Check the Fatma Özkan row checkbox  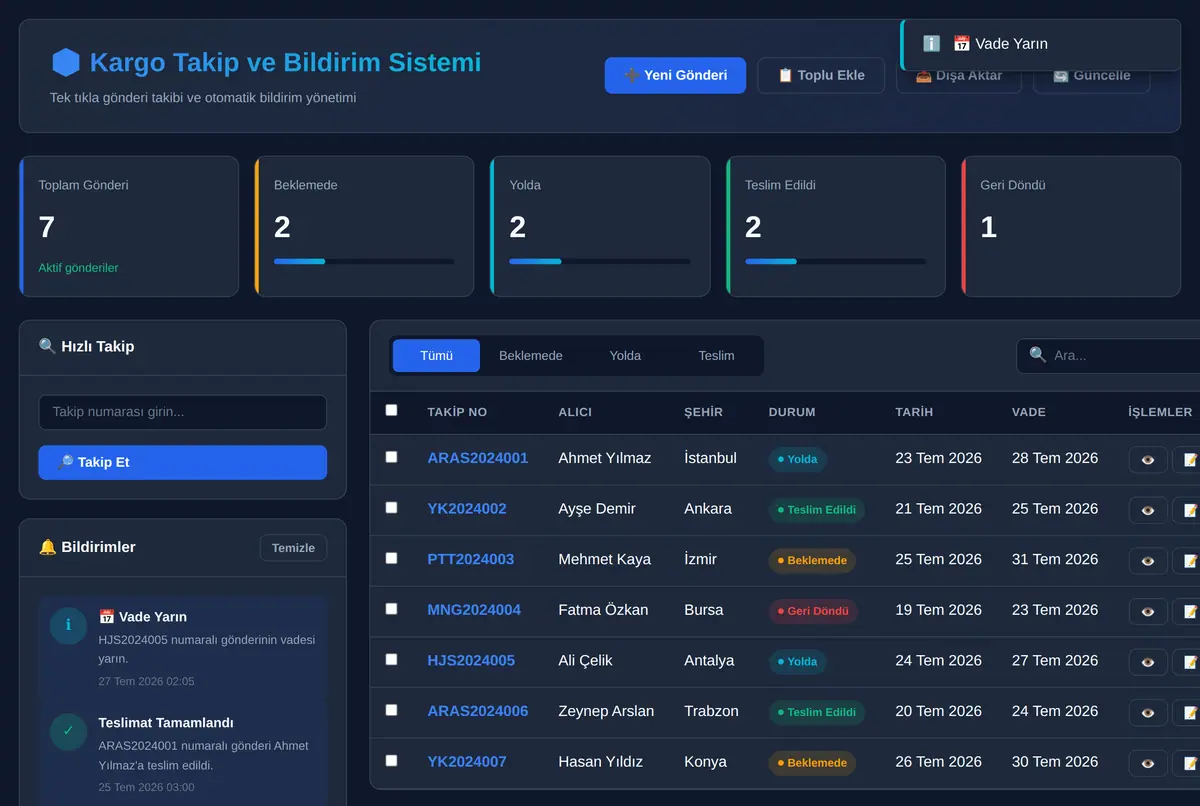pos(391,608)
